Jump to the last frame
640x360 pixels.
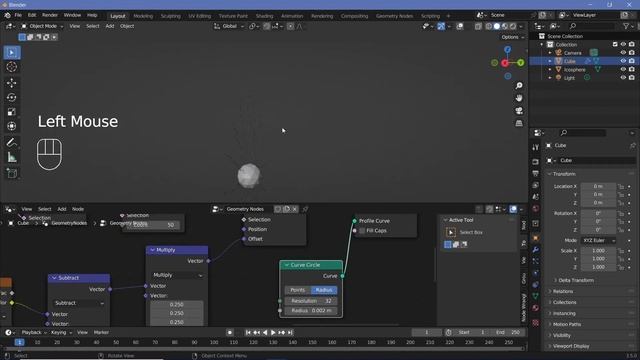290,333
